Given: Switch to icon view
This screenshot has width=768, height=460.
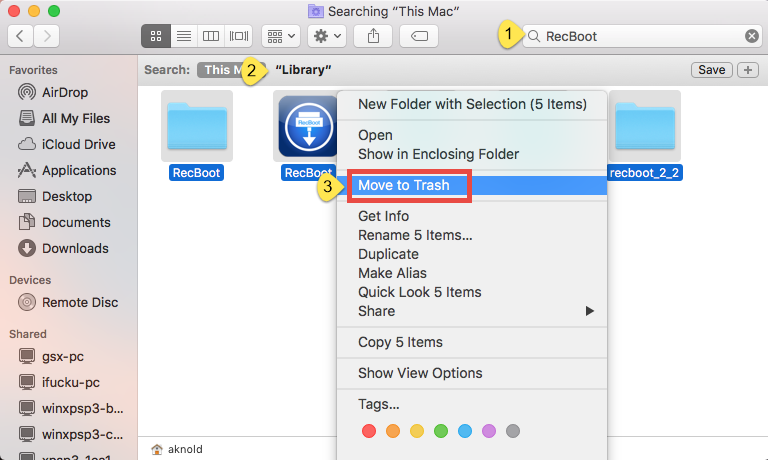Looking at the screenshot, I should (156, 36).
